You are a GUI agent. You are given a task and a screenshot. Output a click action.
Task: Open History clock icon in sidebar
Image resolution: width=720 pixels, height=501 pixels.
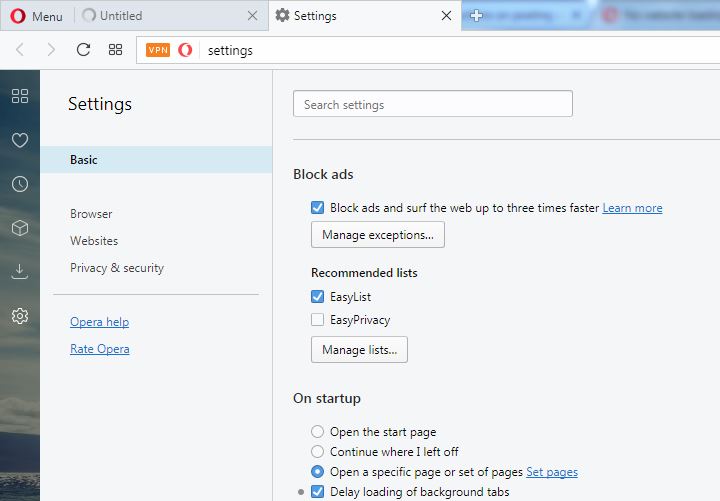(x=20, y=184)
